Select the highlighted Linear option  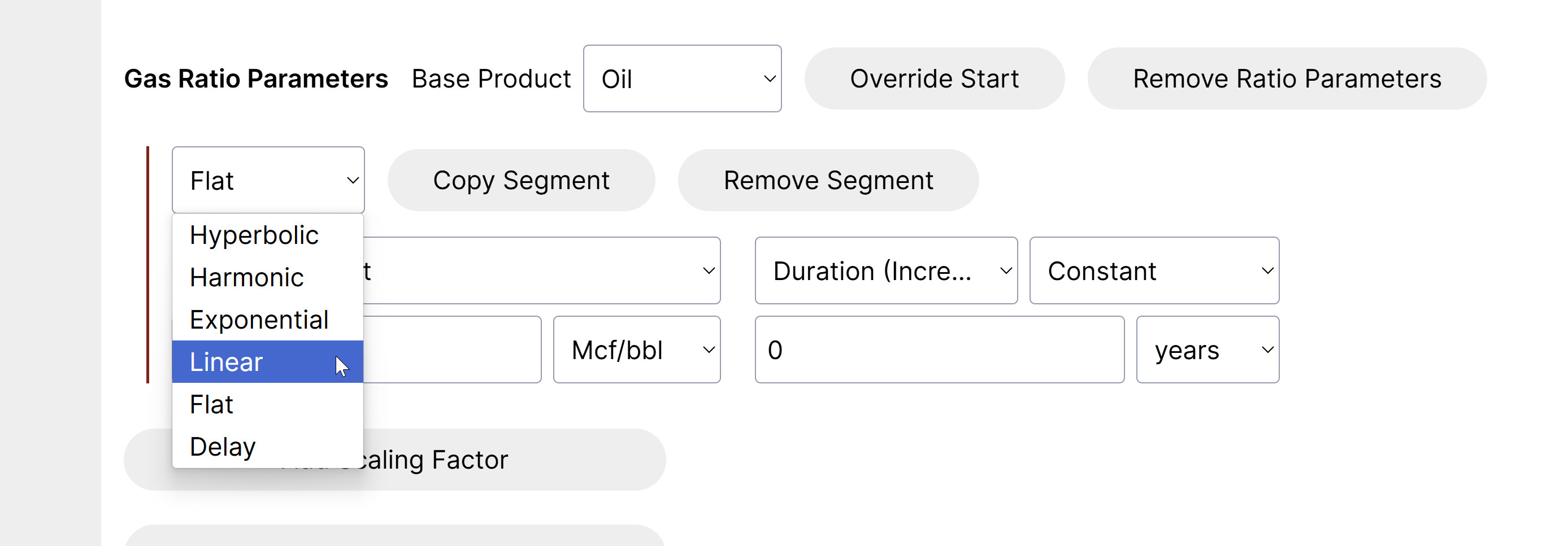pyautogui.click(x=227, y=362)
